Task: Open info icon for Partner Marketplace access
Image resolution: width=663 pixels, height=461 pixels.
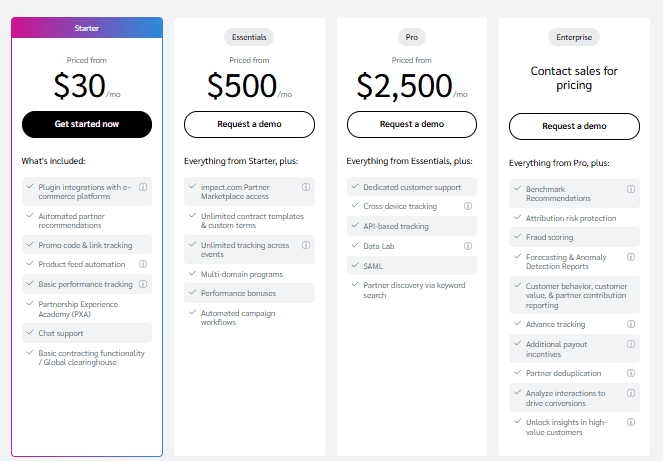Action: (306, 187)
